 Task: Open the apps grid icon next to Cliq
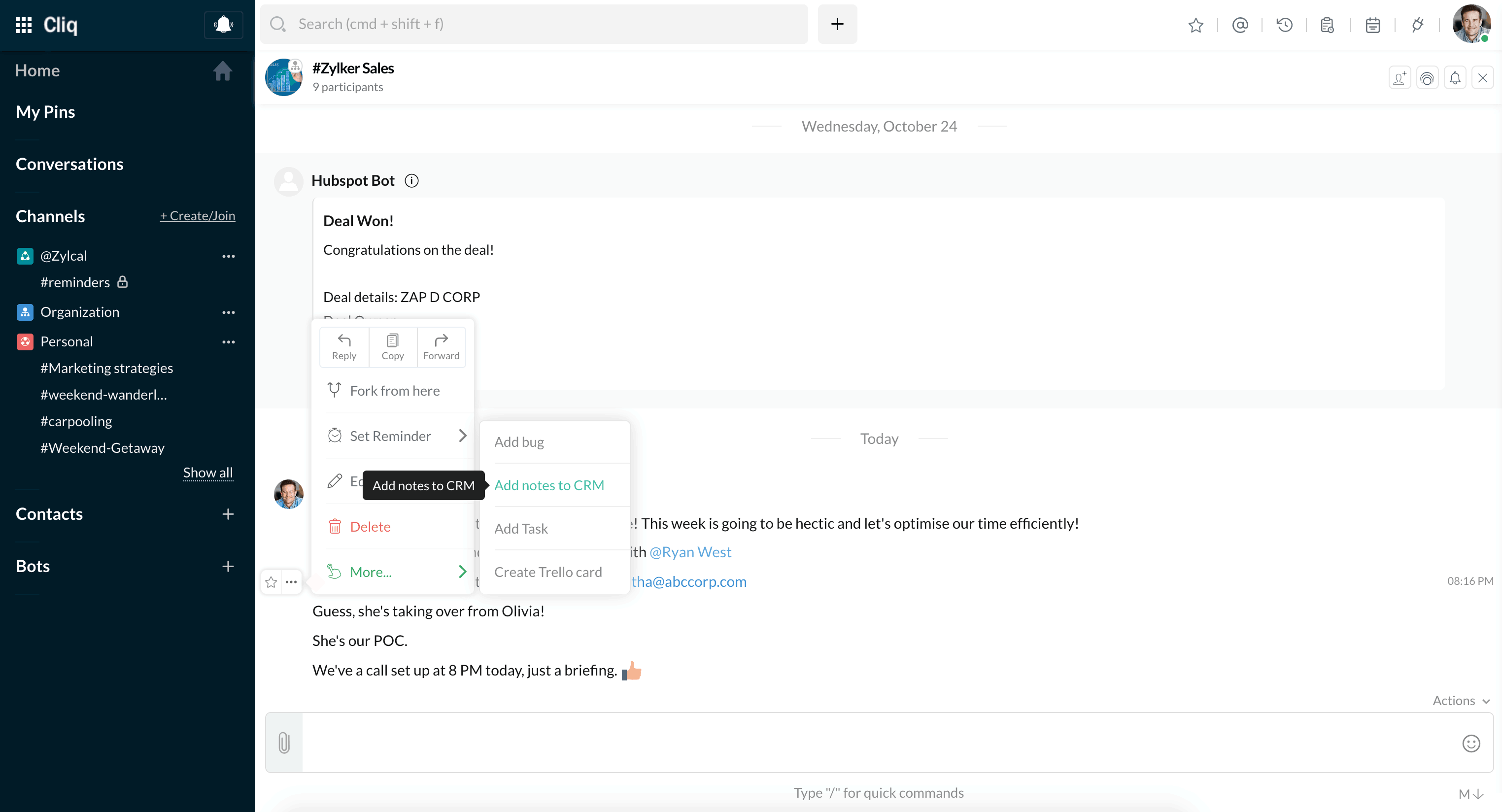point(23,25)
